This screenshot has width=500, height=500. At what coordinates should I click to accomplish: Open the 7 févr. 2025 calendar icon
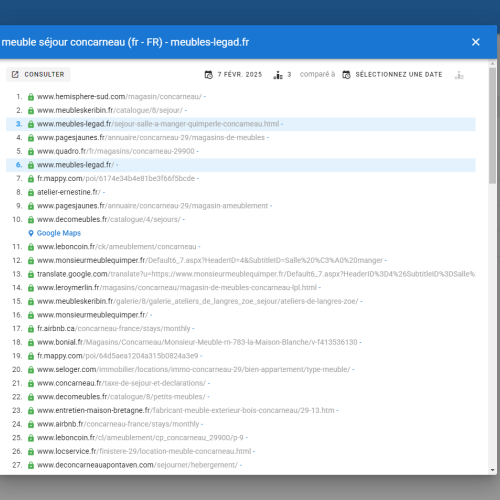click(209, 75)
